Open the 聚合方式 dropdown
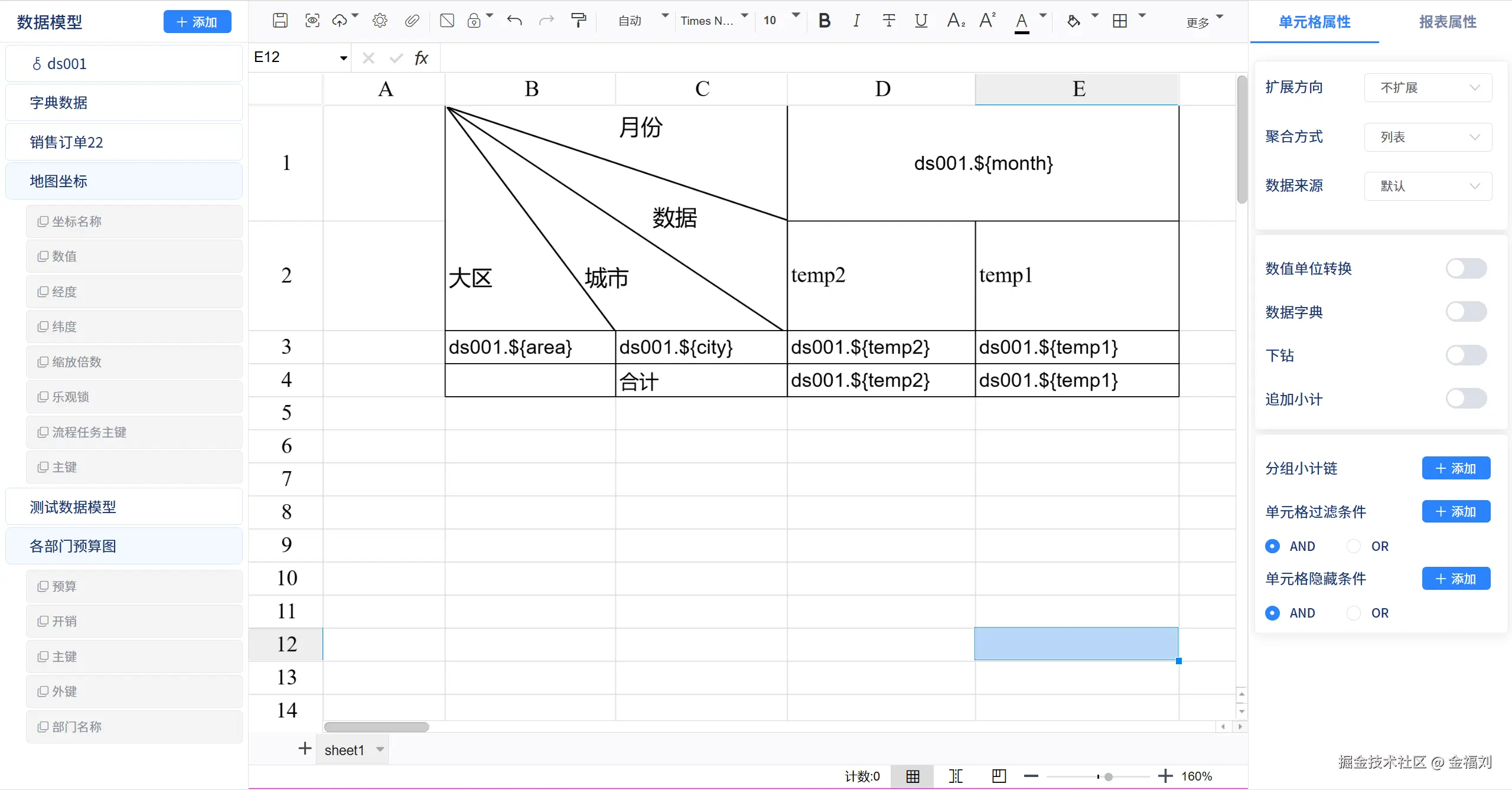 pos(1428,137)
